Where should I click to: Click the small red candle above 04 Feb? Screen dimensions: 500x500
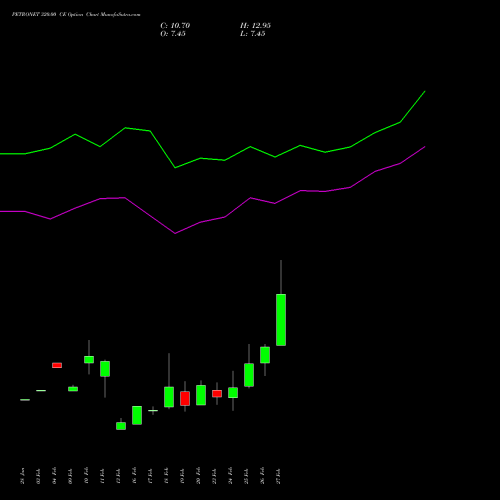click(57, 365)
